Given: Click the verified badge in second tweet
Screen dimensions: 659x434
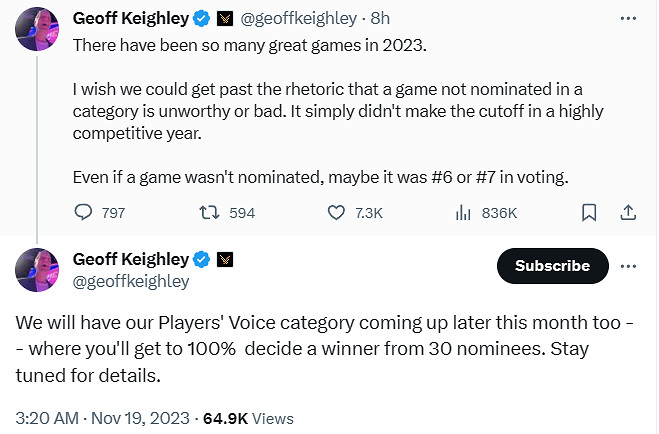Looking at the screenshot, I should click(201, 259).
